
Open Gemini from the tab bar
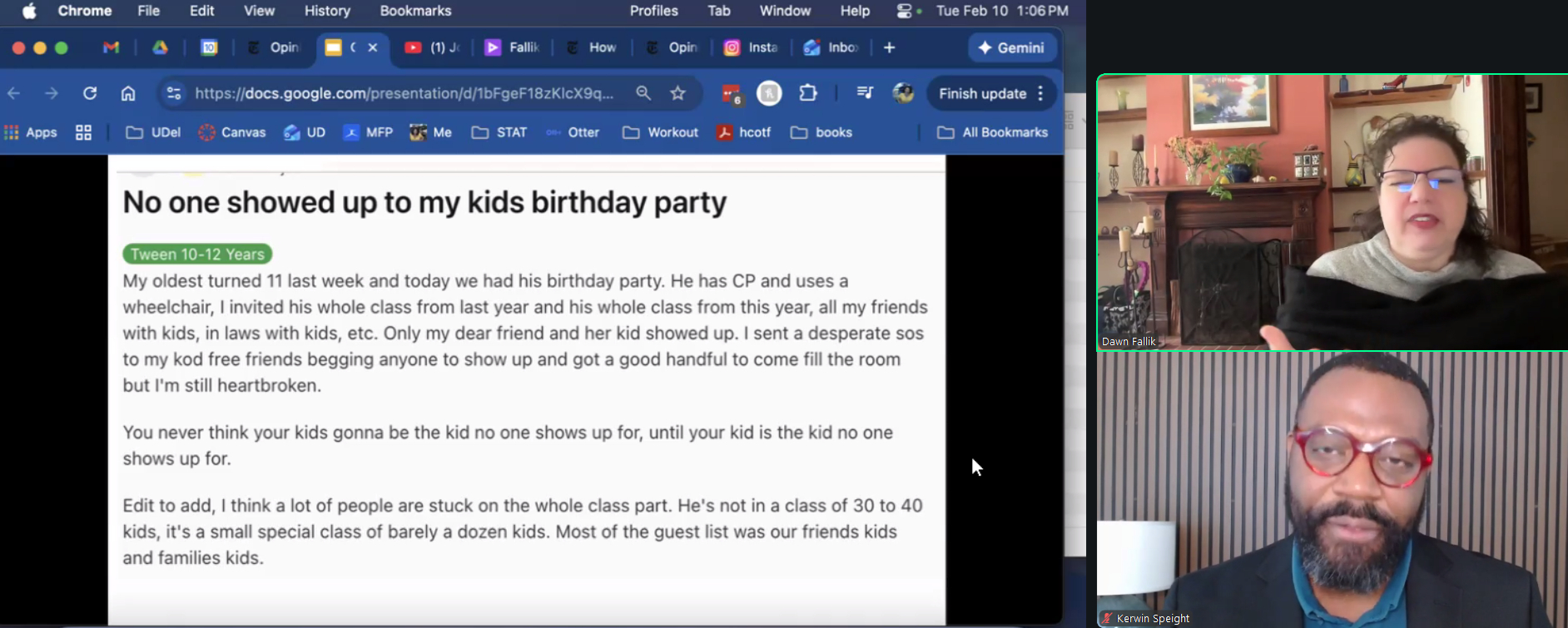pyautogui.click(x=1011, y=47)
